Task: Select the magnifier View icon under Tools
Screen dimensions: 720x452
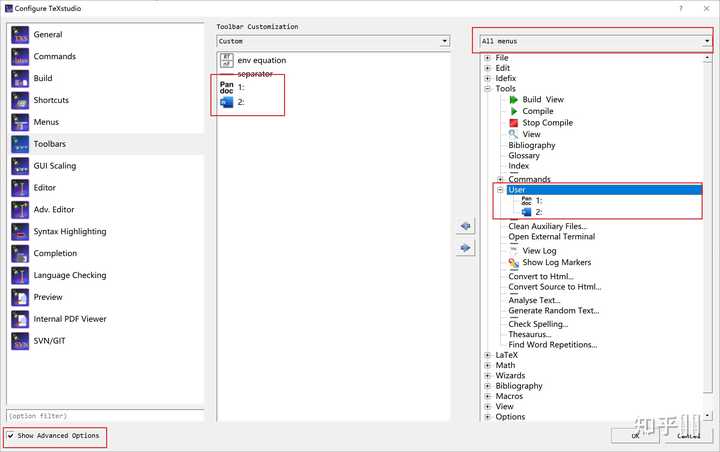Action: [513, 134]
